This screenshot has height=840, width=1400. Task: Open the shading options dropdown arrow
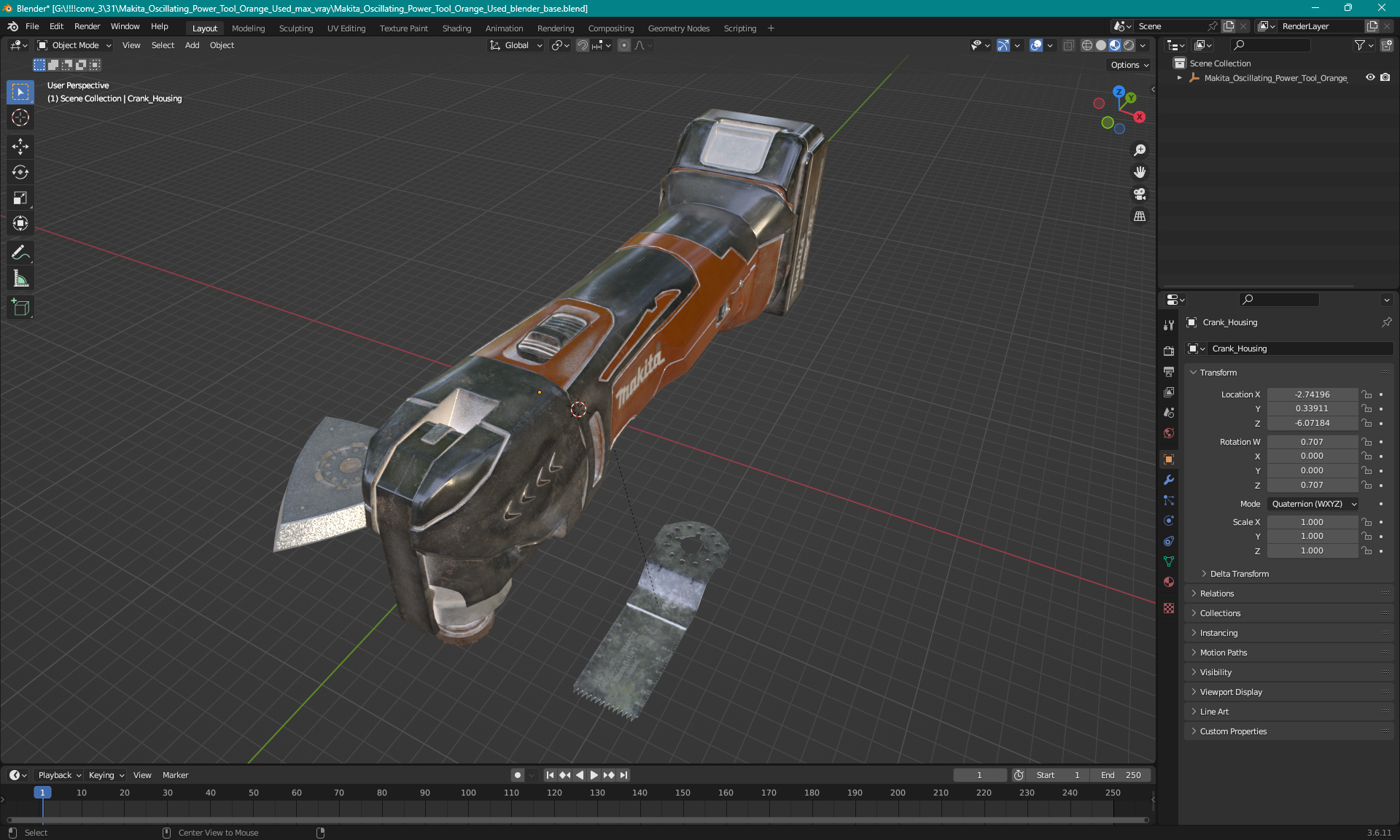click(x=1143, y=45)
